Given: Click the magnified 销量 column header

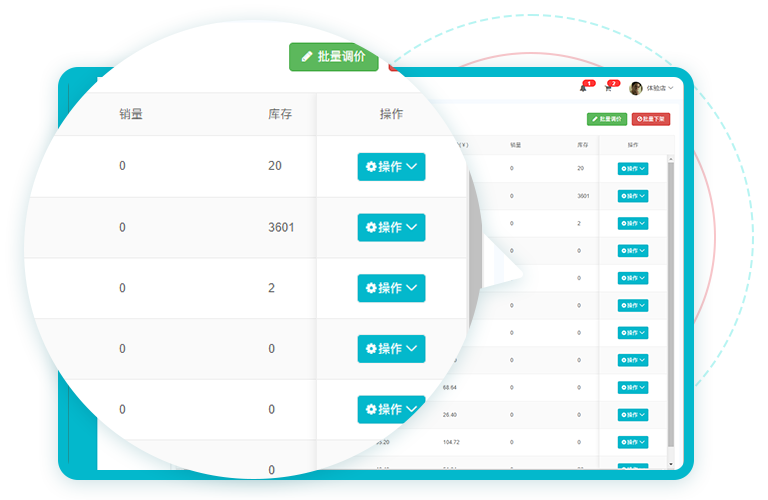Looking at the screenshot, I should pos(131,114).
